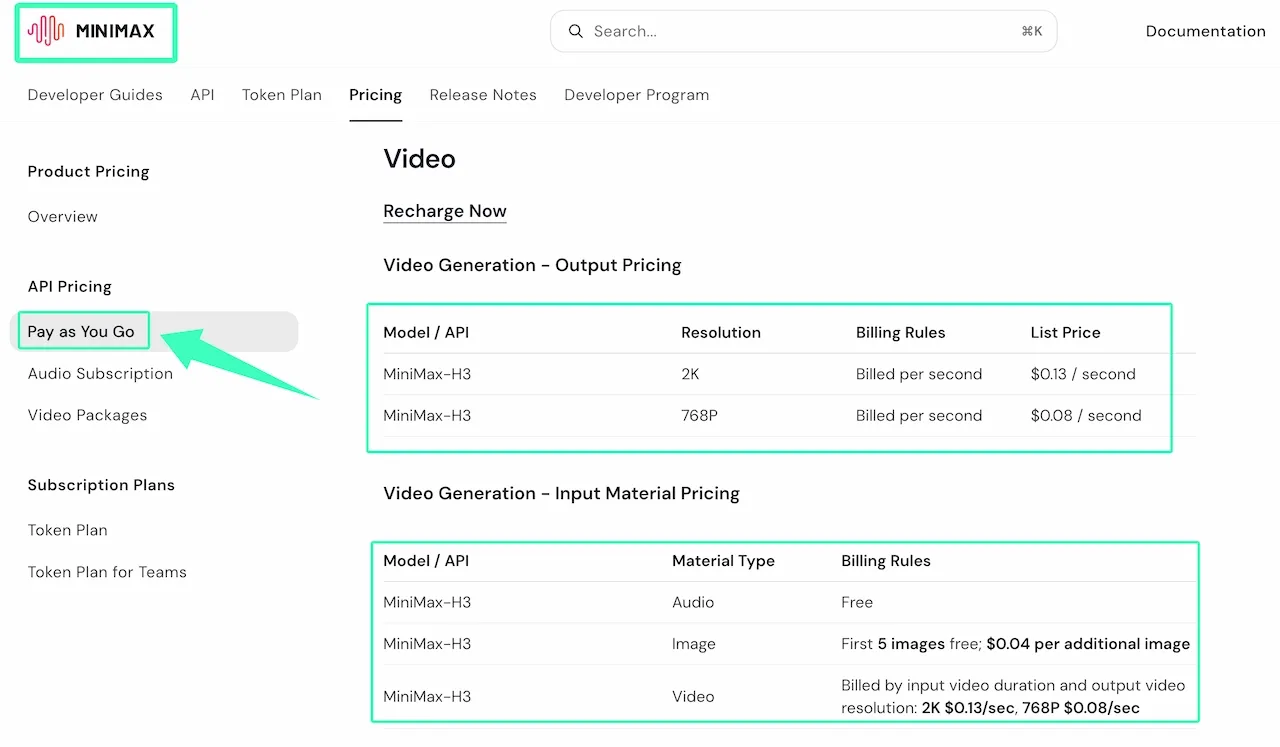Click the "Video" page heading
Viewport: 1280px width, 747px height.
tap(419, 159)
